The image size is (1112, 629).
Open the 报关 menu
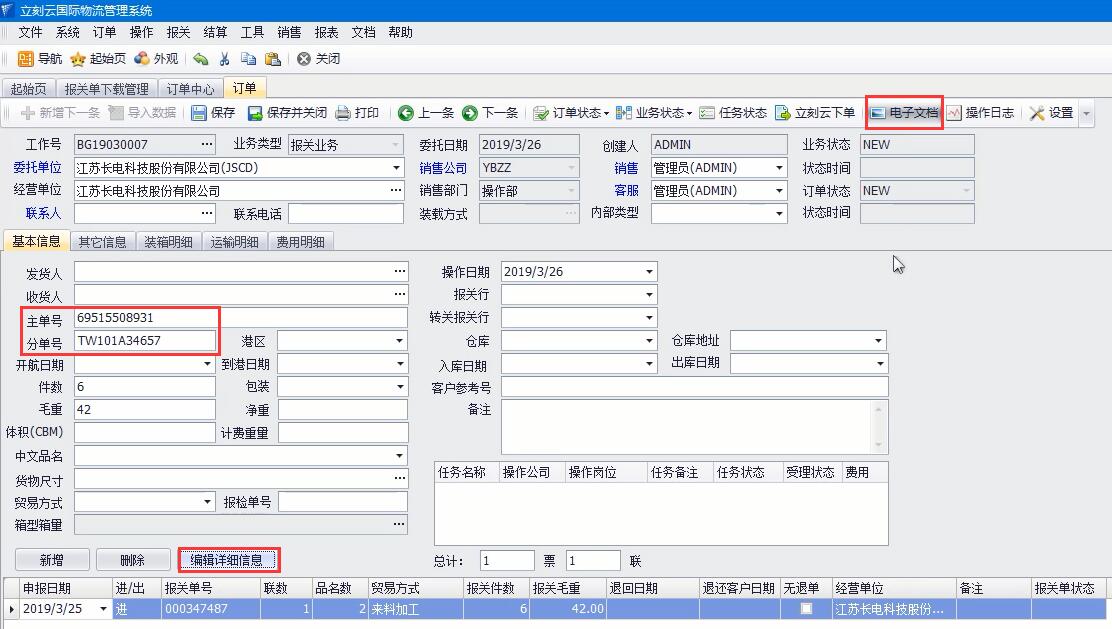178,32
